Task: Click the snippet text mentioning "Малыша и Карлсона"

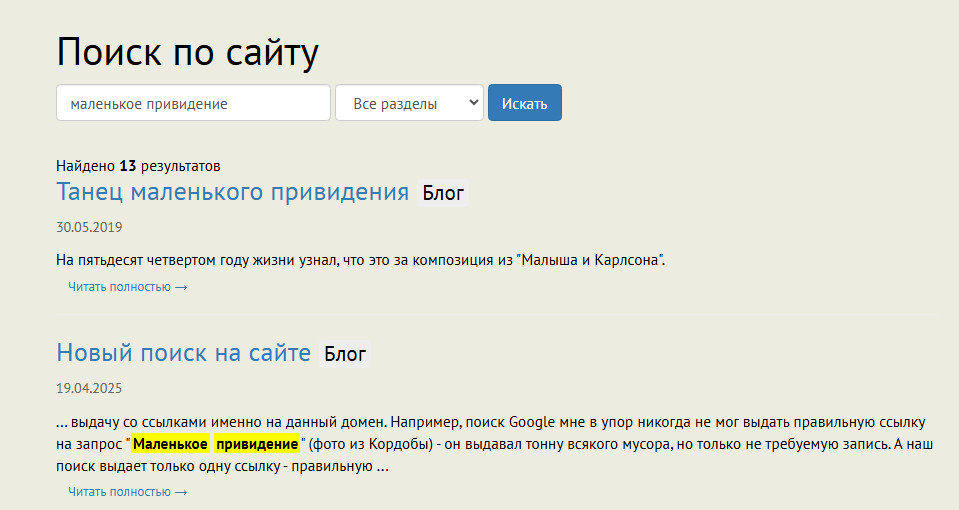Action: [x=360, y=260]
